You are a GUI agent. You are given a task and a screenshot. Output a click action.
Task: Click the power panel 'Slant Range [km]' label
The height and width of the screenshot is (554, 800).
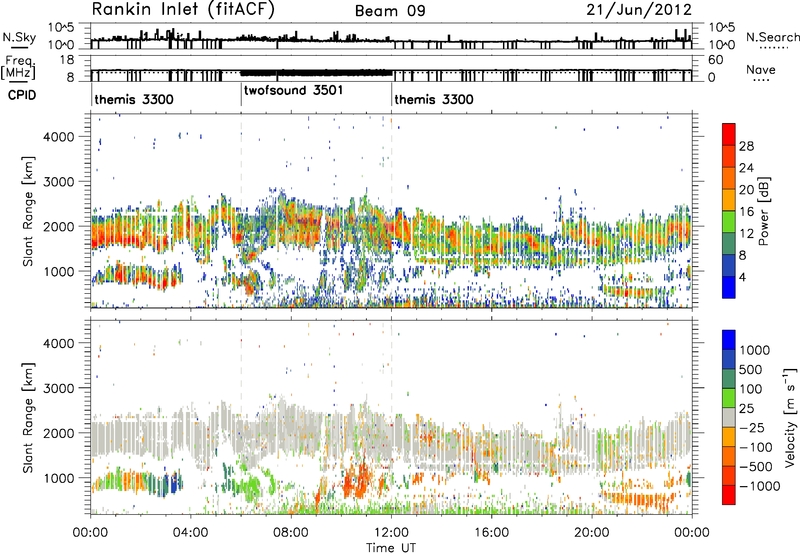(x=28, y=211)
